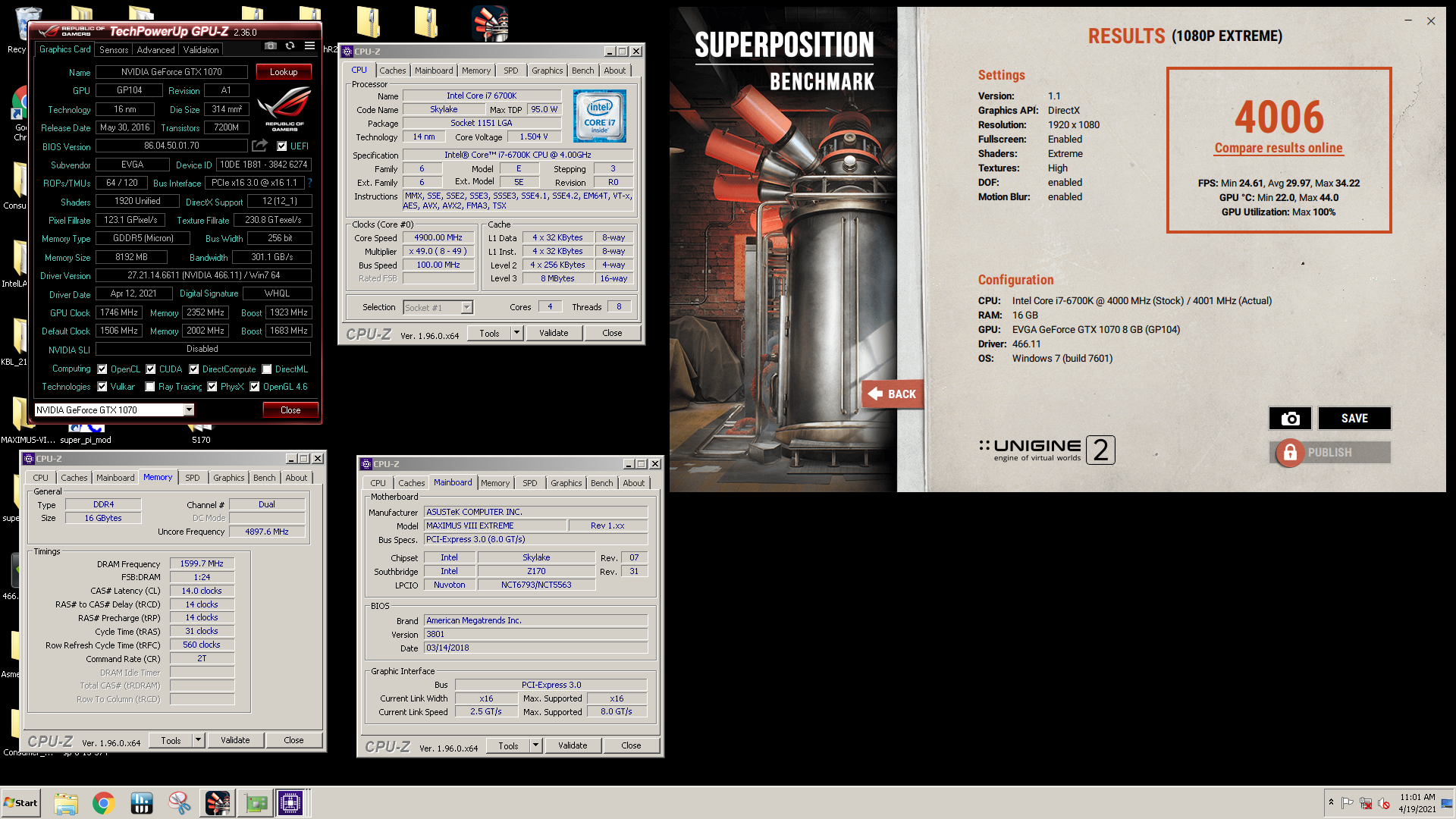This screenshot has height=819, width=1456.
Task: Switch to the Advanced tab in GPU-Z
Action: 155,50
